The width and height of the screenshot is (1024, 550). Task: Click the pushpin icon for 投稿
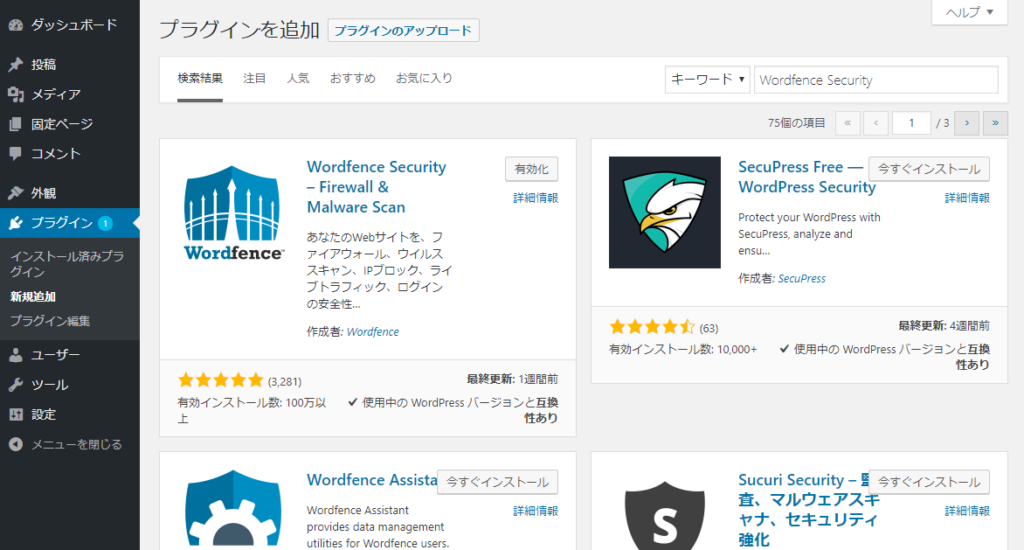tap(16, 64)
